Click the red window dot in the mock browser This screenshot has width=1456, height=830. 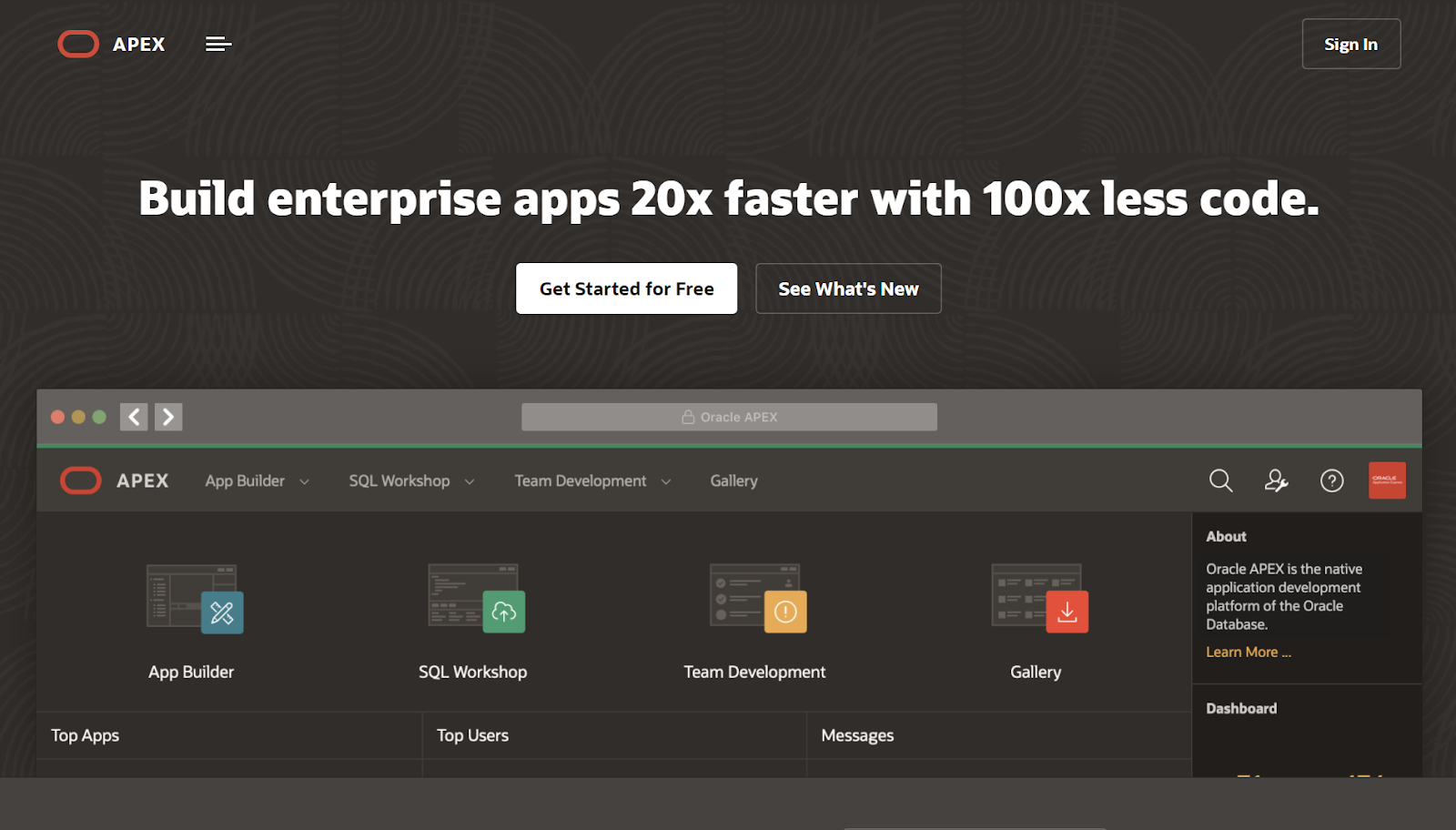pyautogui.click(x=57, y=417)
